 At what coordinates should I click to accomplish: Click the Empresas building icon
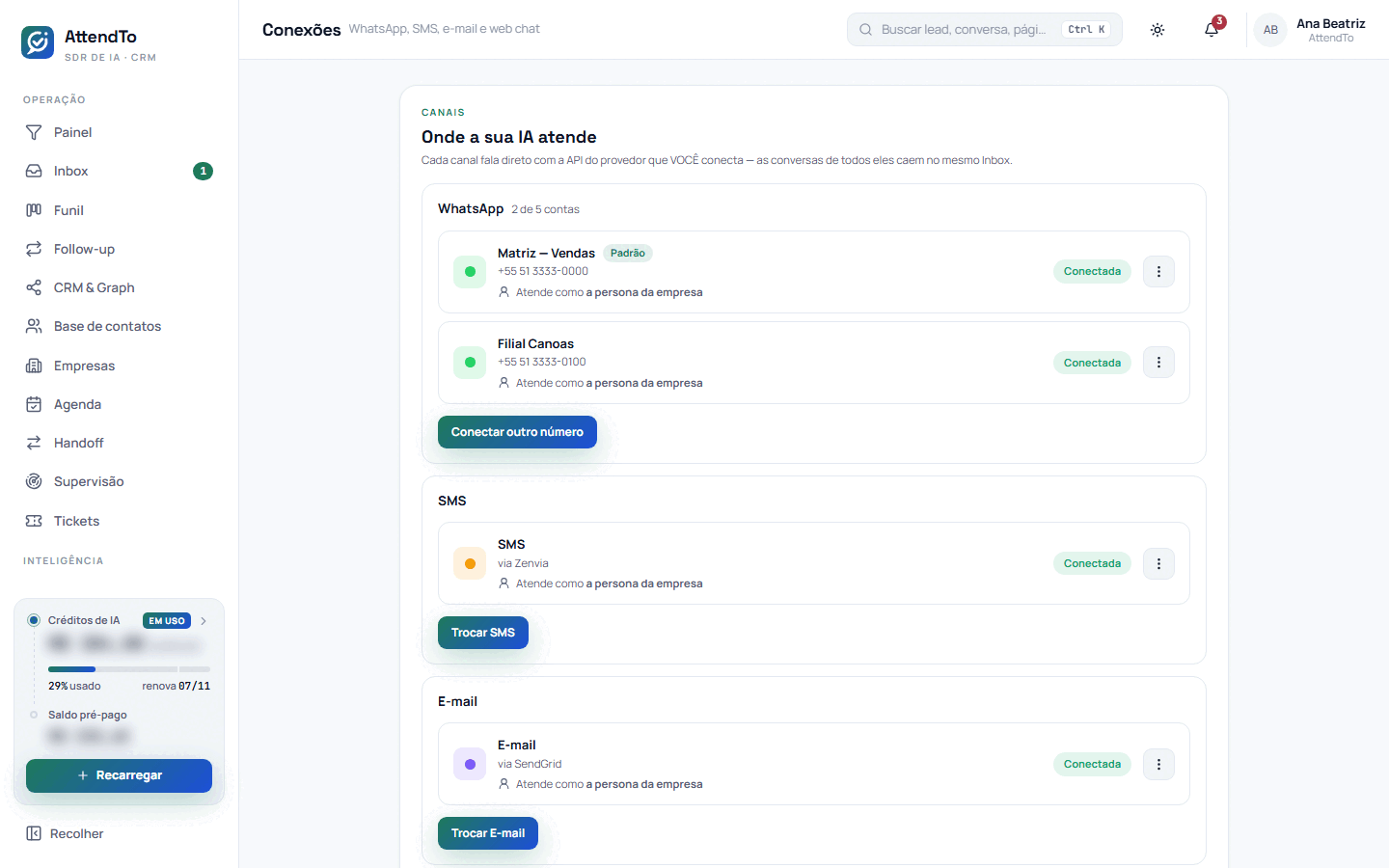tap(34, 366)
